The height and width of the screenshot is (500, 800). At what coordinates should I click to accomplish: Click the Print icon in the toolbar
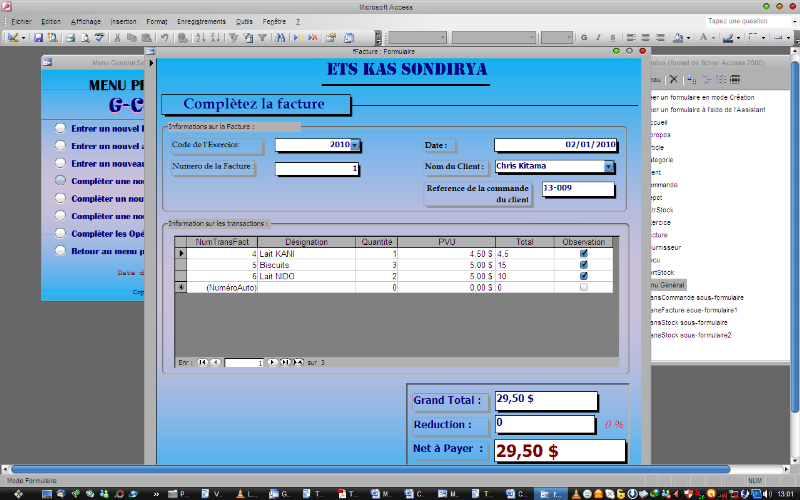point(71,38)
